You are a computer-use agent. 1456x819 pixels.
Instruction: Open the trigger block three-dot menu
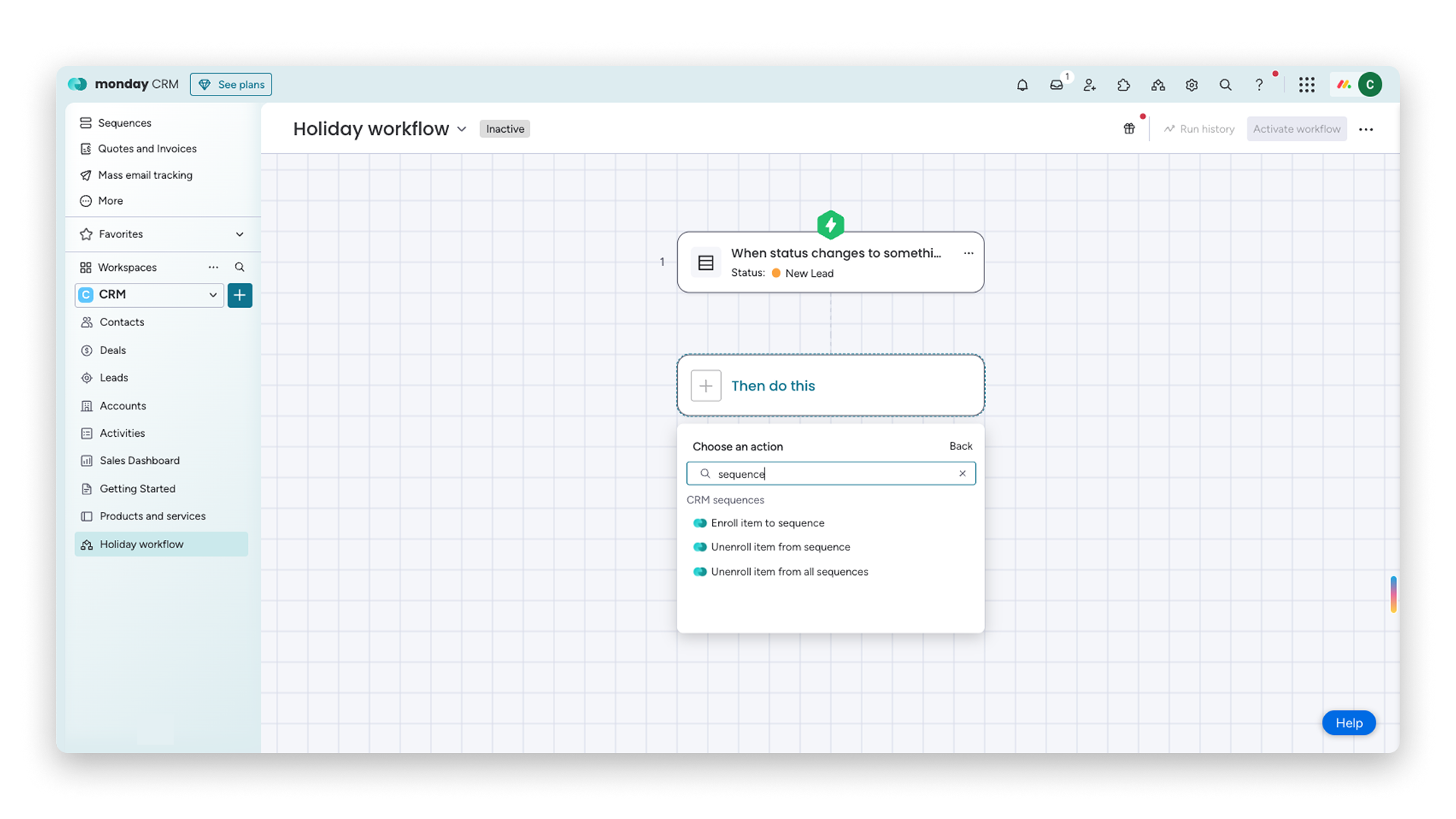coord(968,253)
